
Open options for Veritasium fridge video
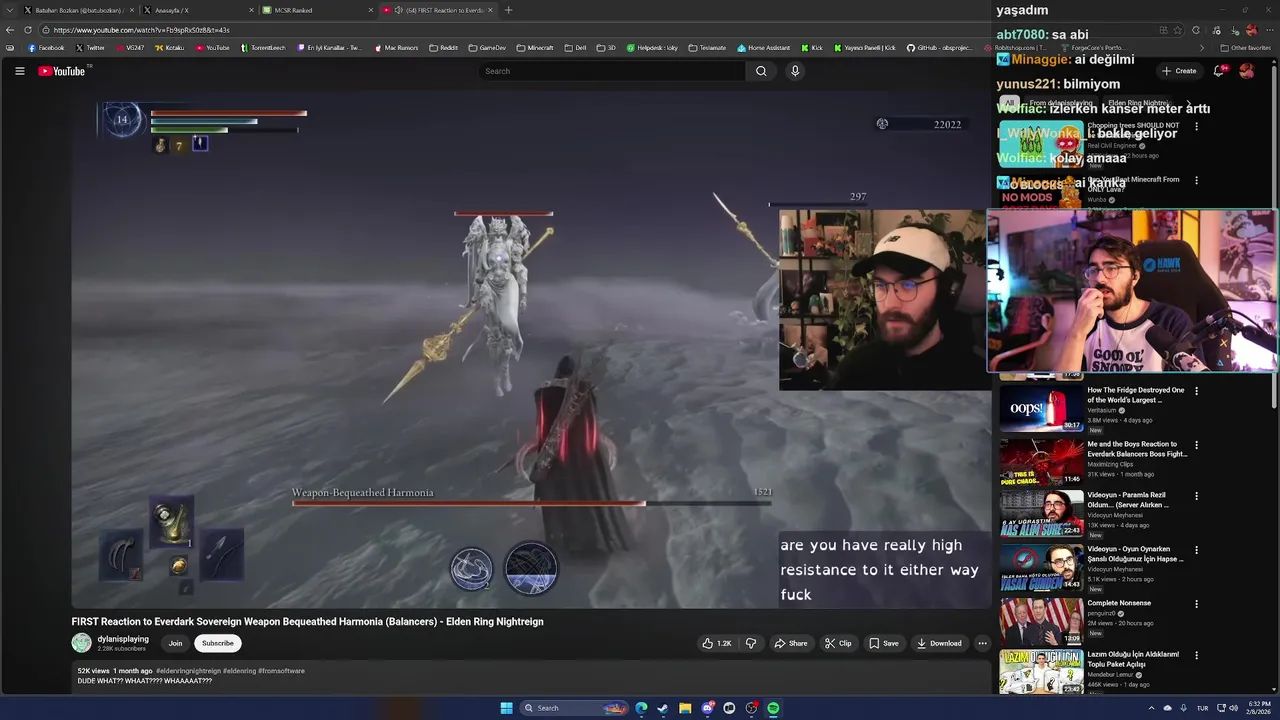1196,391
